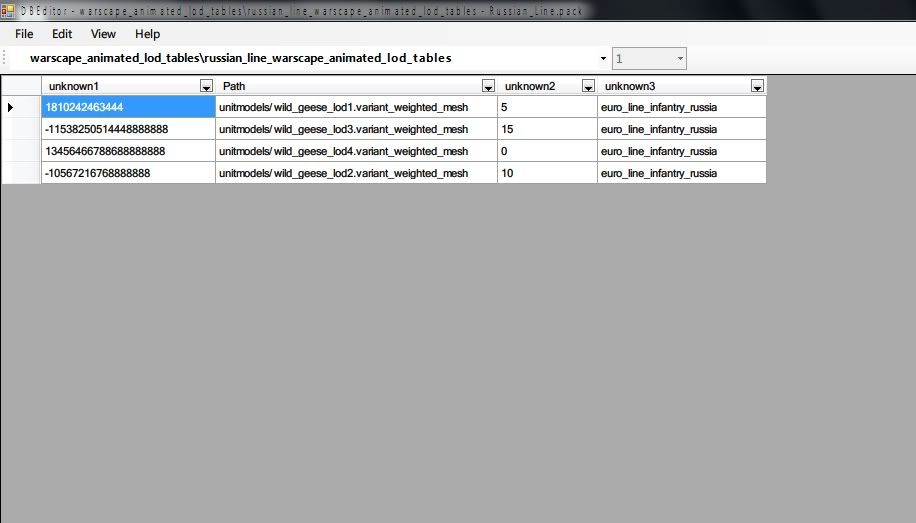The image size is (916, 523).
Task: Select cell with value 1810242463444
Action: 128,107
